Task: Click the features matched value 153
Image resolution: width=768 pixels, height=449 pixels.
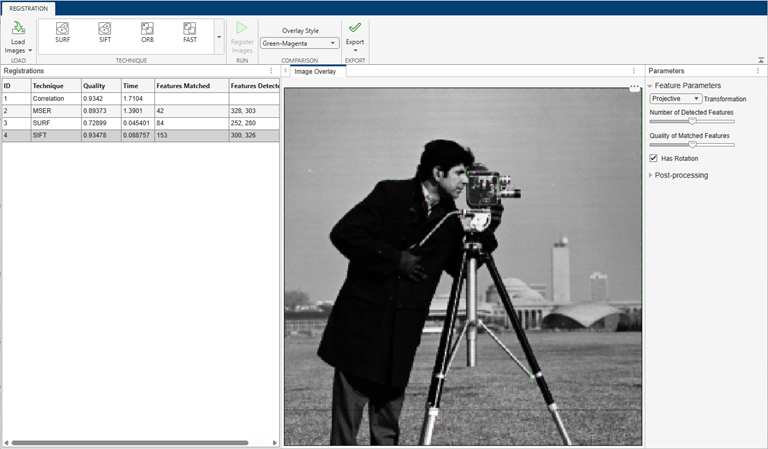Action: pos(162,135)
